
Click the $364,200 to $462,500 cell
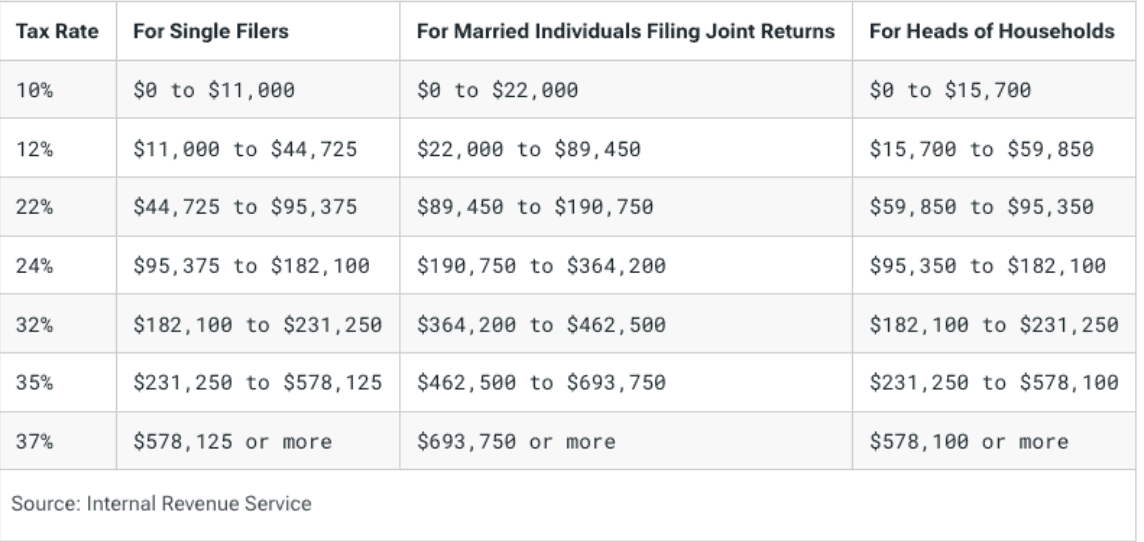point(540,325)
